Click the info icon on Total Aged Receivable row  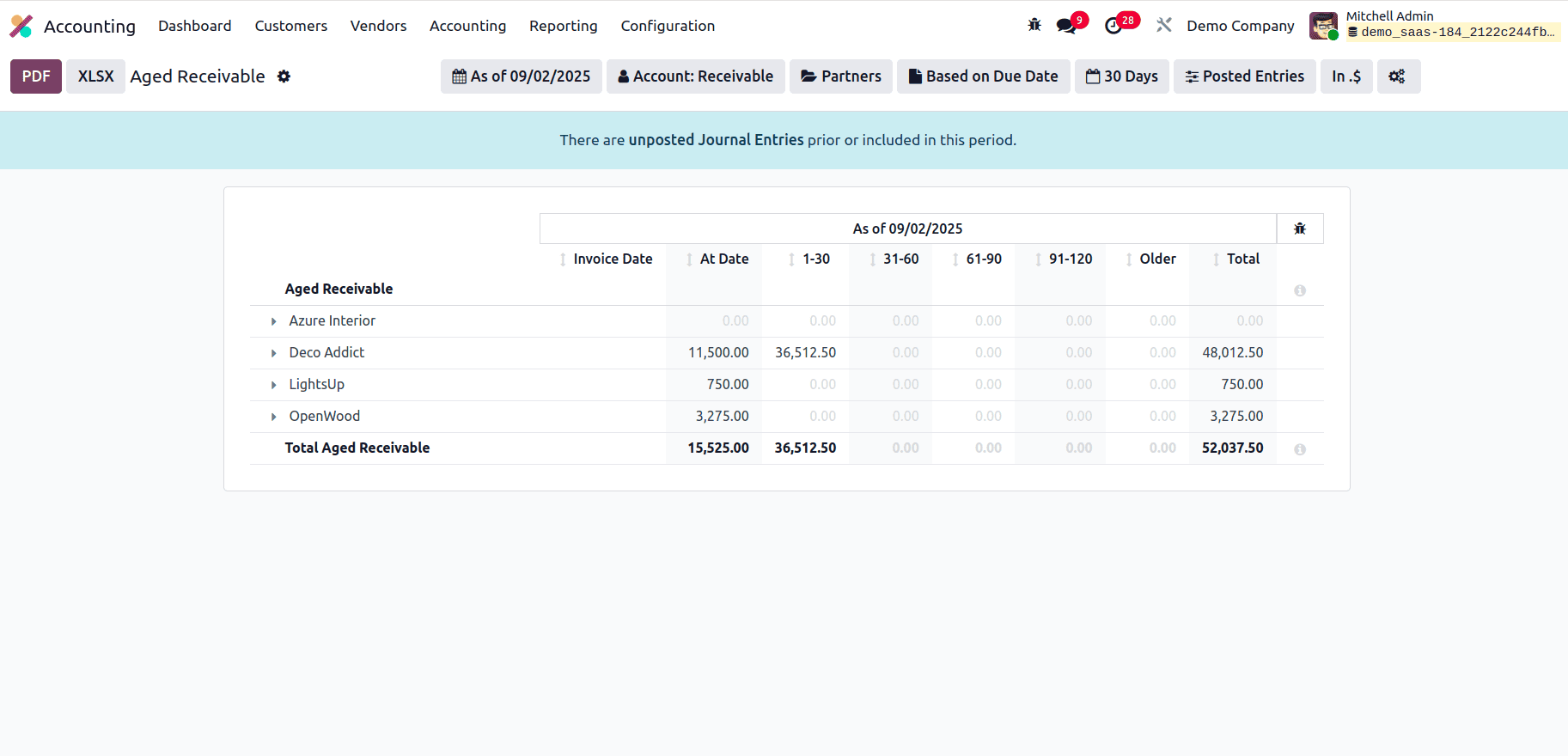coord(1300,449)
